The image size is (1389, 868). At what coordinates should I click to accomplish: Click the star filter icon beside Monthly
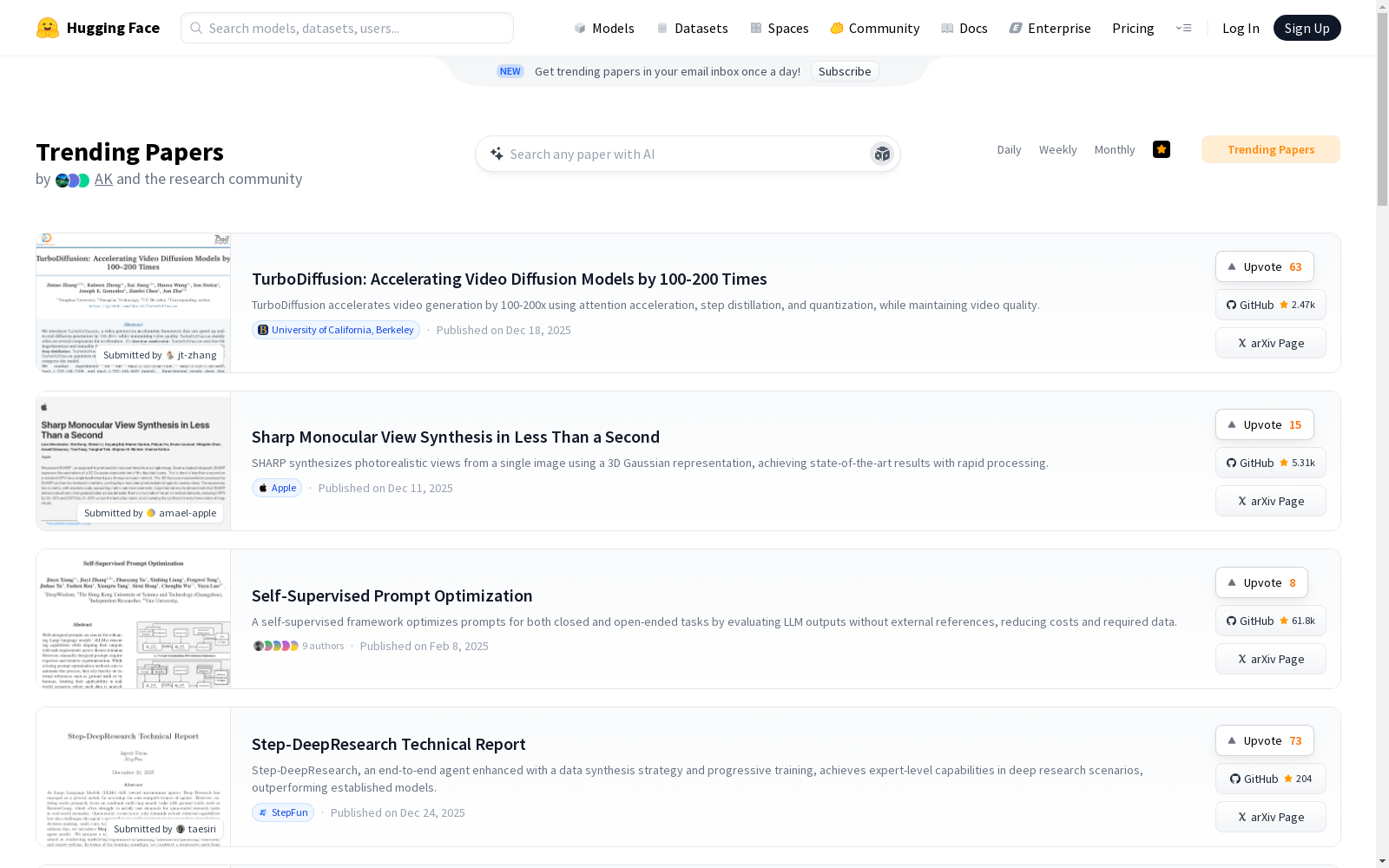pos(1161,149)
